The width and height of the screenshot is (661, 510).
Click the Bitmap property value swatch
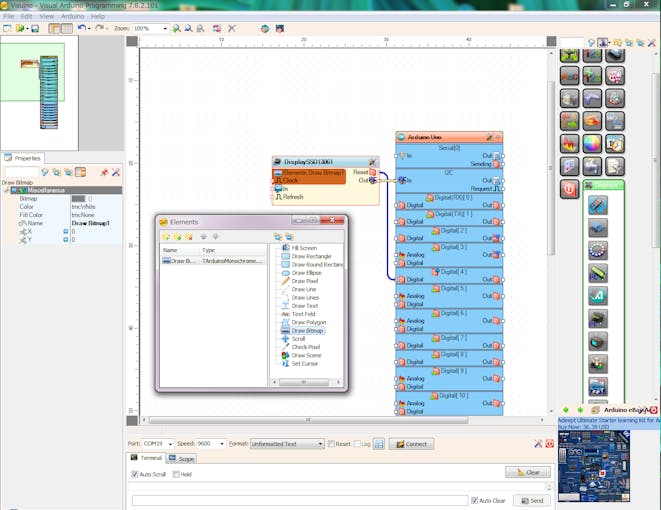click(x=78, y=199)
